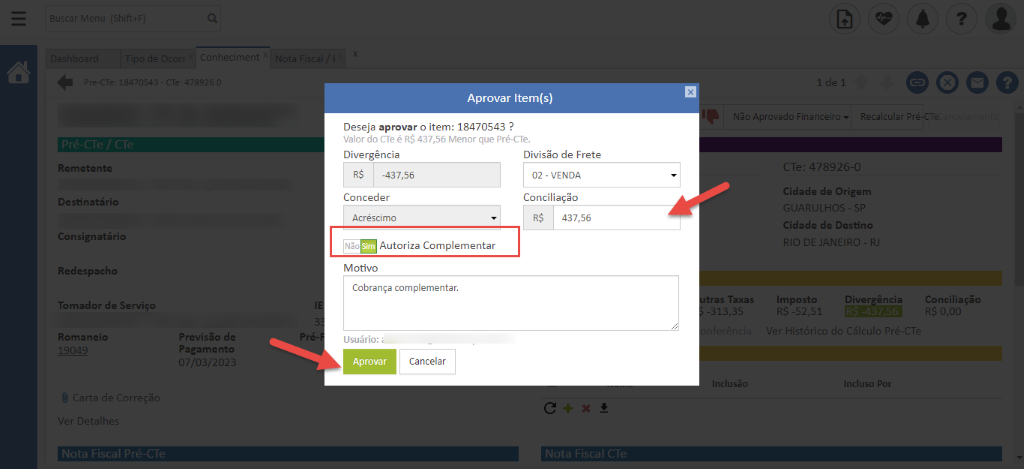Switch to the Tipo de Ocorr tab
The width and height of the screenshot is (1024, 469).
coord(157,58)
